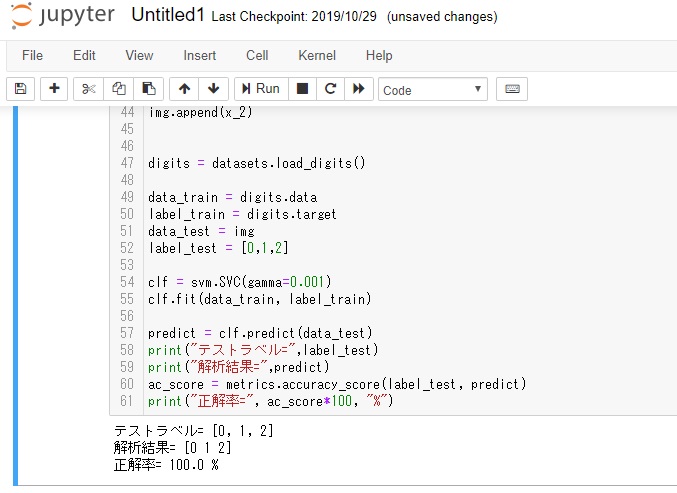Click the Jupyter logo
Viewport: 677px width, 493px height.
pyautogui.click(x=63, y=16)
